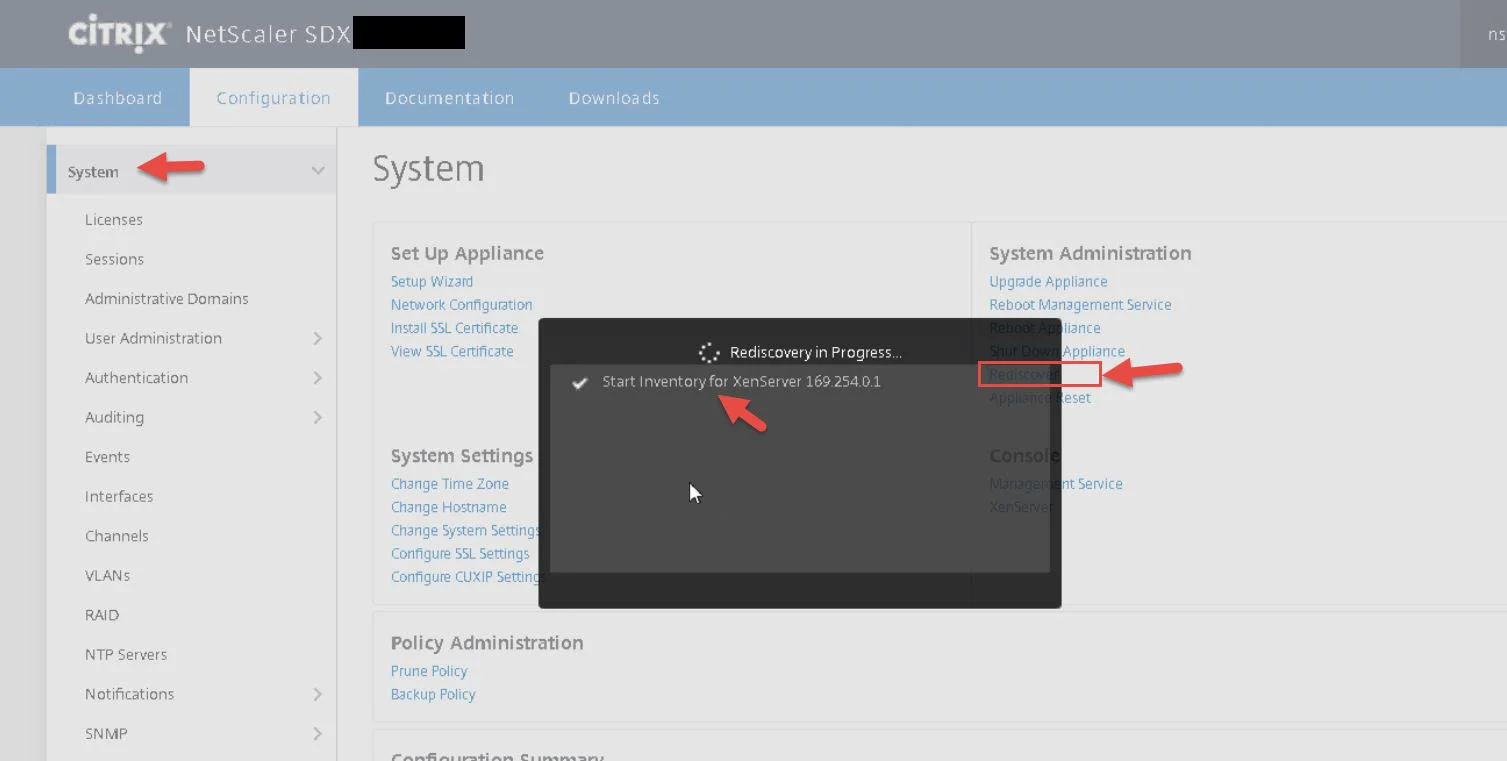The image size is (1507, 761).
Task: Open the Management Service console link
Action: point(1056,484)
